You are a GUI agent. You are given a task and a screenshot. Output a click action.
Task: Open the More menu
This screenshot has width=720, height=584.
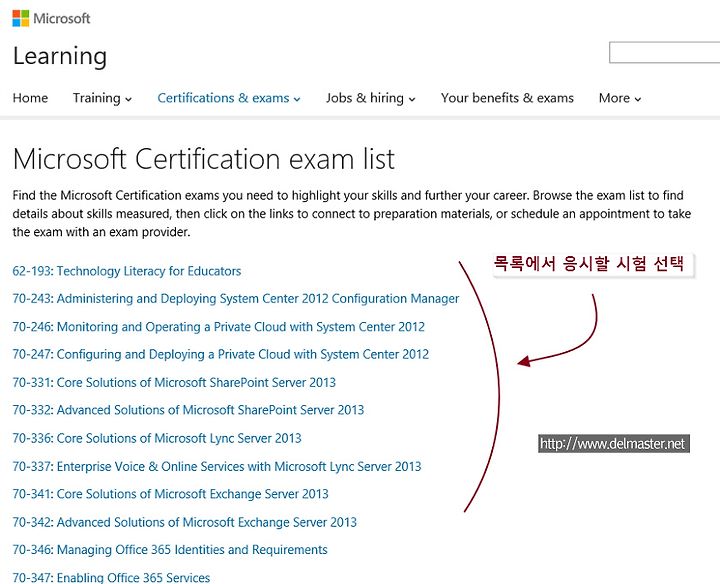tap(614, 98)
